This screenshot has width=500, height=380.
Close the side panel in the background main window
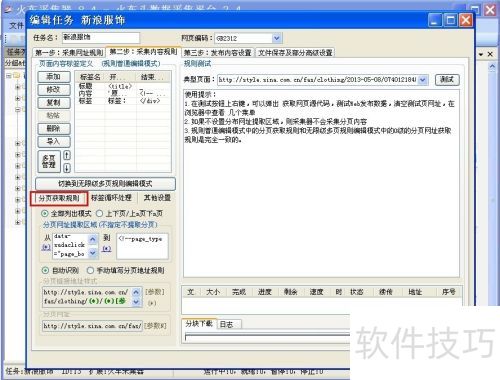pos(490,54)
